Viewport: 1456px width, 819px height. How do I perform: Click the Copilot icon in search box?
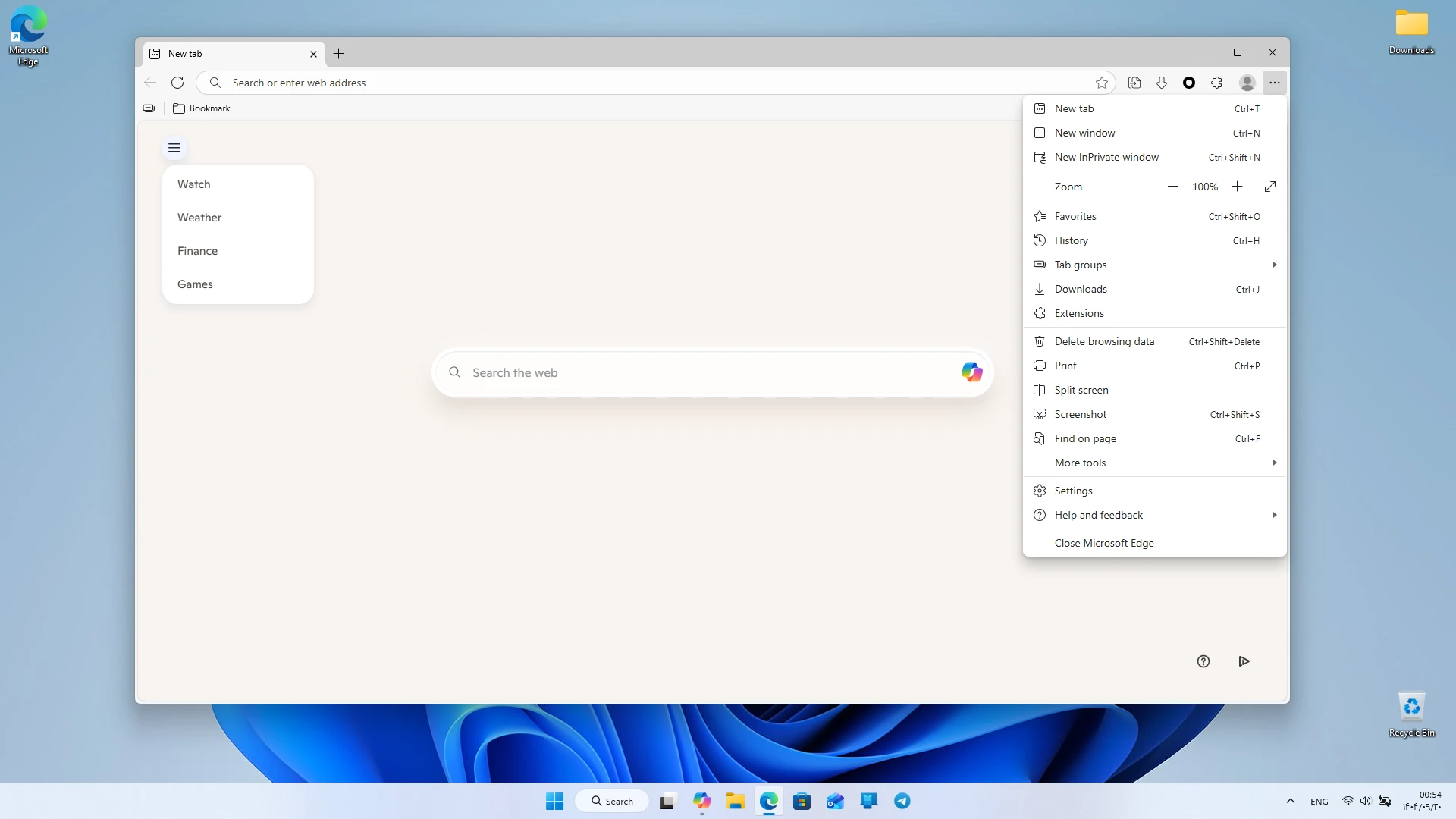971,372
